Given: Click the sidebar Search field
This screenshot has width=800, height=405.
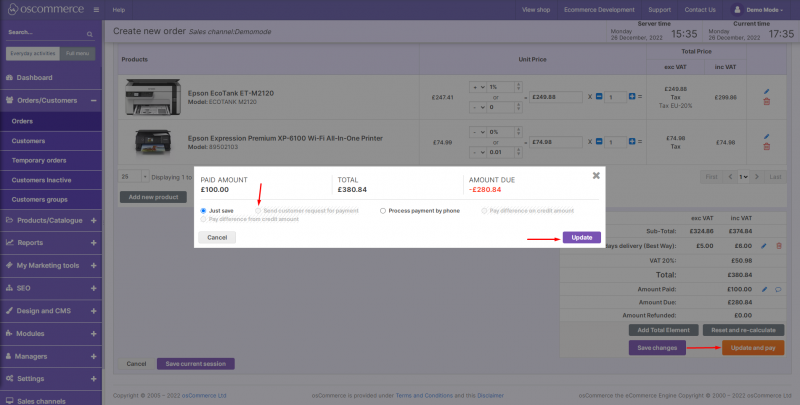Looking at the screenshot, I should (45, 32).
